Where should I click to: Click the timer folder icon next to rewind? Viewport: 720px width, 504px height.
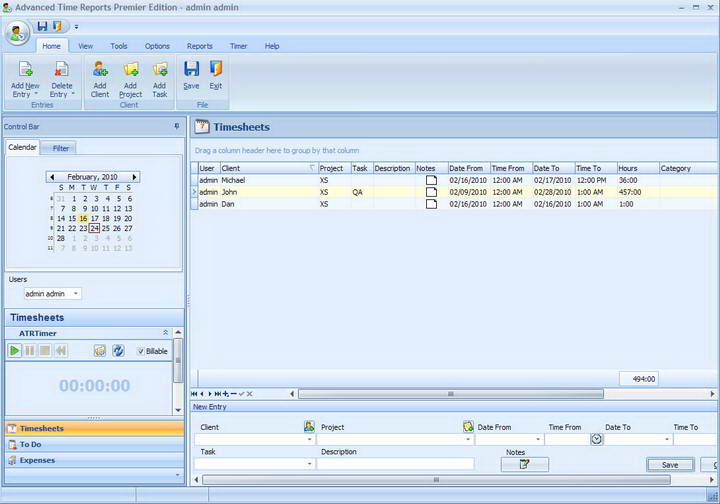[100, 351]
